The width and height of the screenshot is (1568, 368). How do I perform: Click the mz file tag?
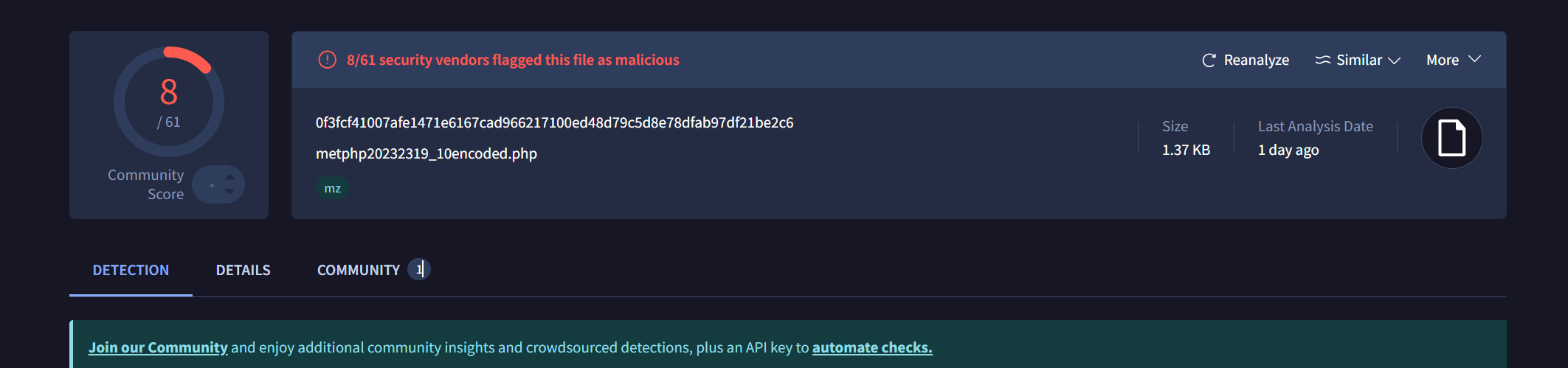click(x=333, y=188)
